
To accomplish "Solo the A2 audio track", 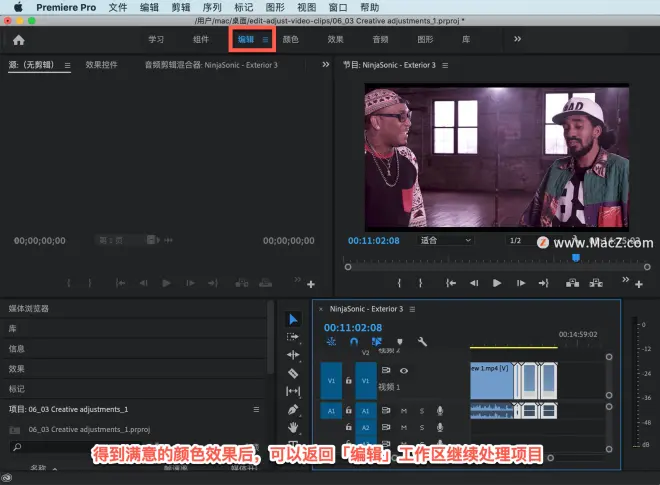I will 422,428.
